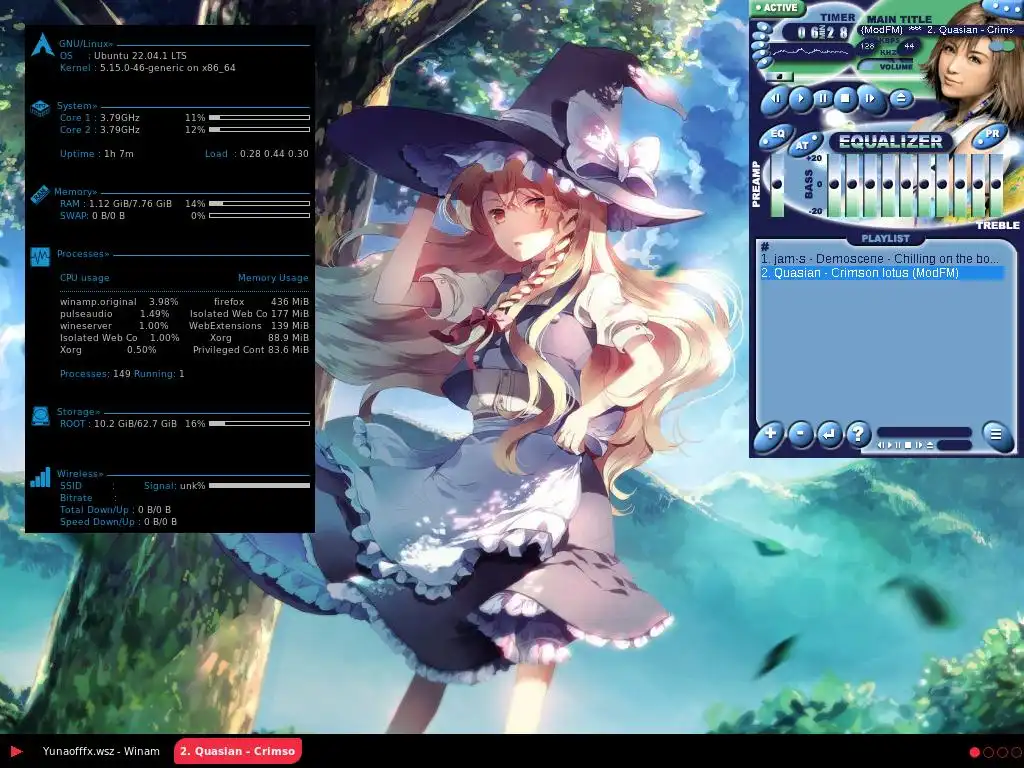Click the PREAMP slider knob
The width and height of the screenshot is (1024, 768).
(776, 185)
